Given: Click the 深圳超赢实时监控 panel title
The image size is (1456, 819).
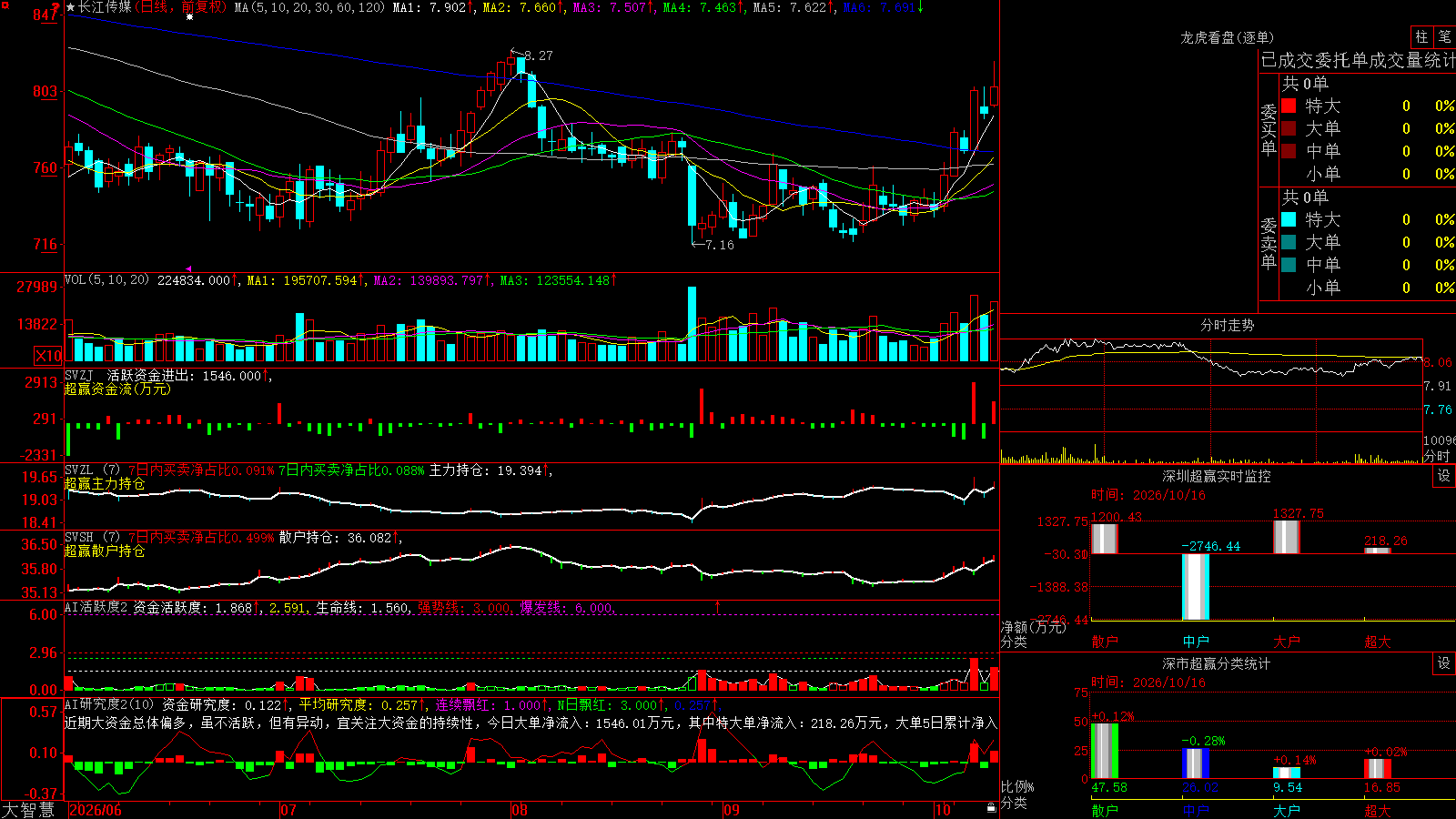Looking at the screenshot, I should (1217, 476).
